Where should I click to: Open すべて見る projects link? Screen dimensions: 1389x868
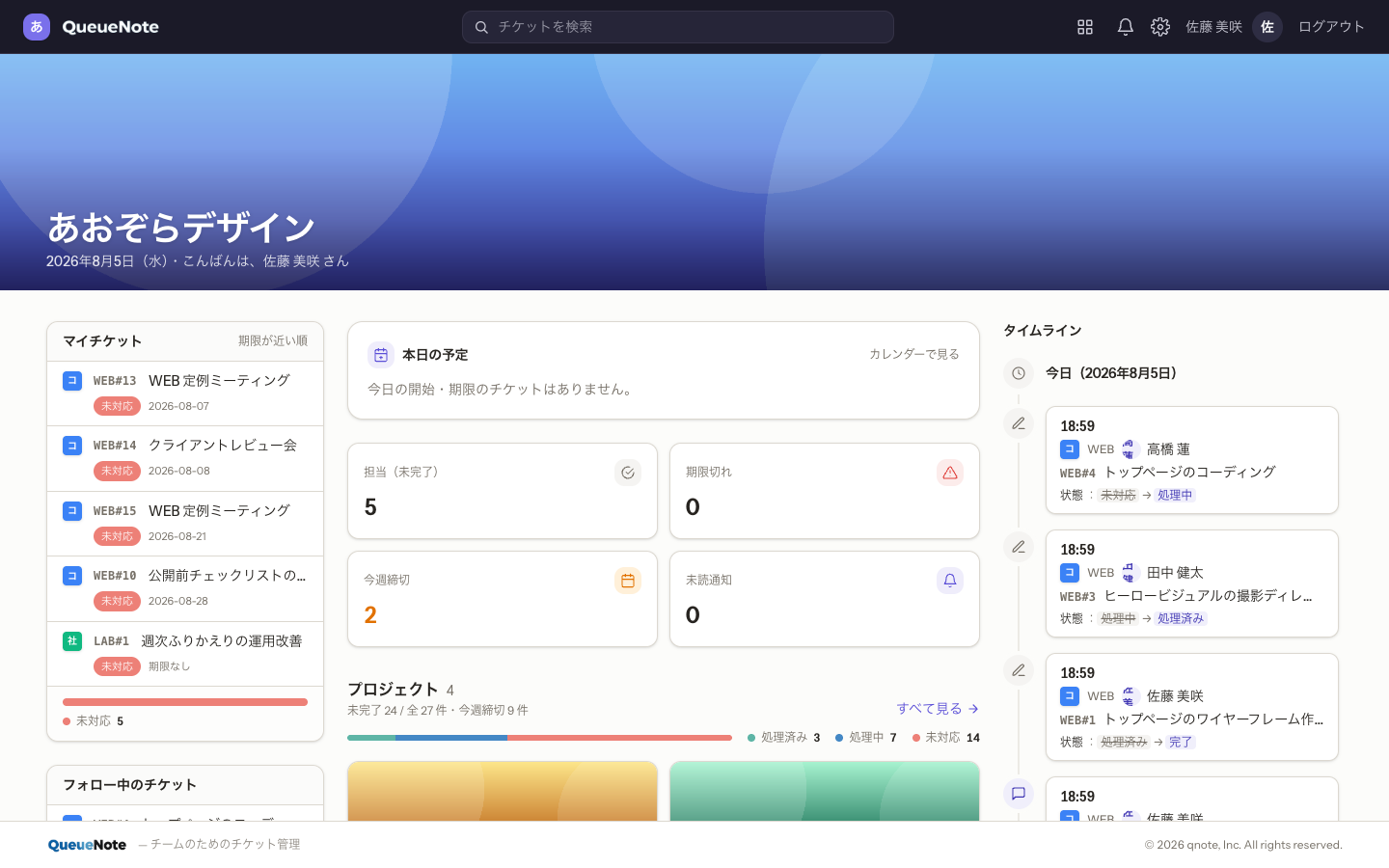(x=938, y=708)
